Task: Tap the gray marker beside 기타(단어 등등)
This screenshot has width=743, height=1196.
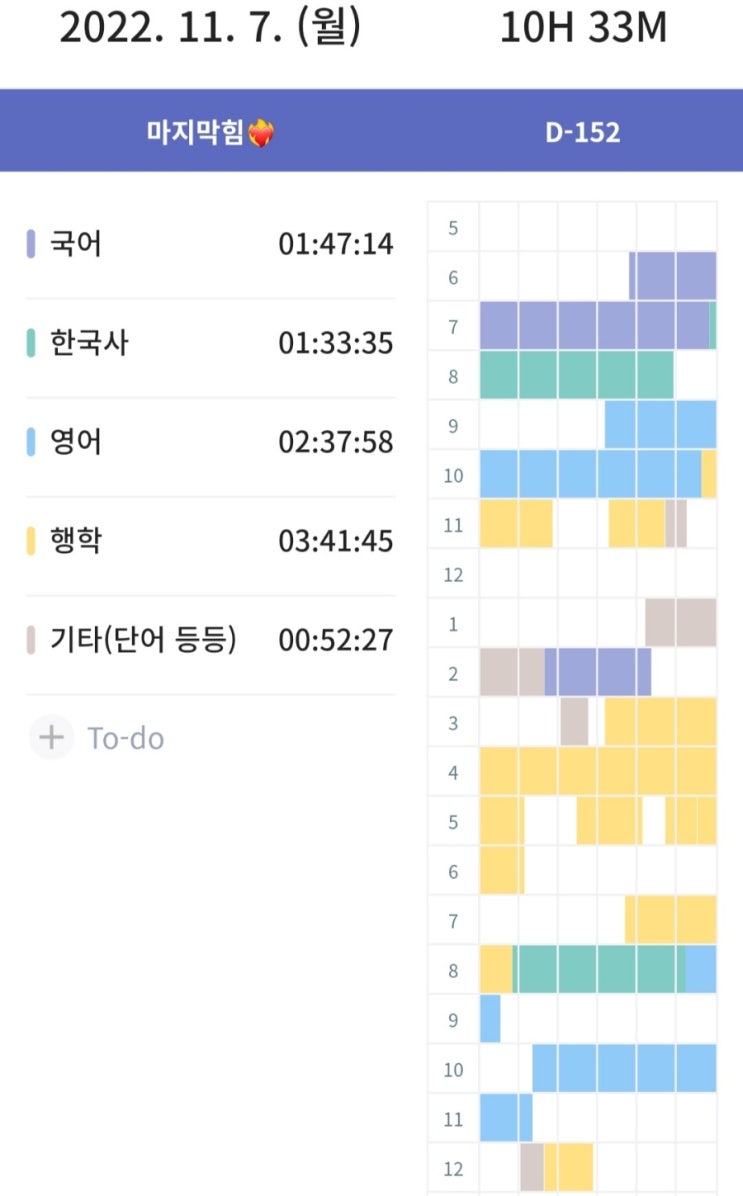Action: pos(31,640)
